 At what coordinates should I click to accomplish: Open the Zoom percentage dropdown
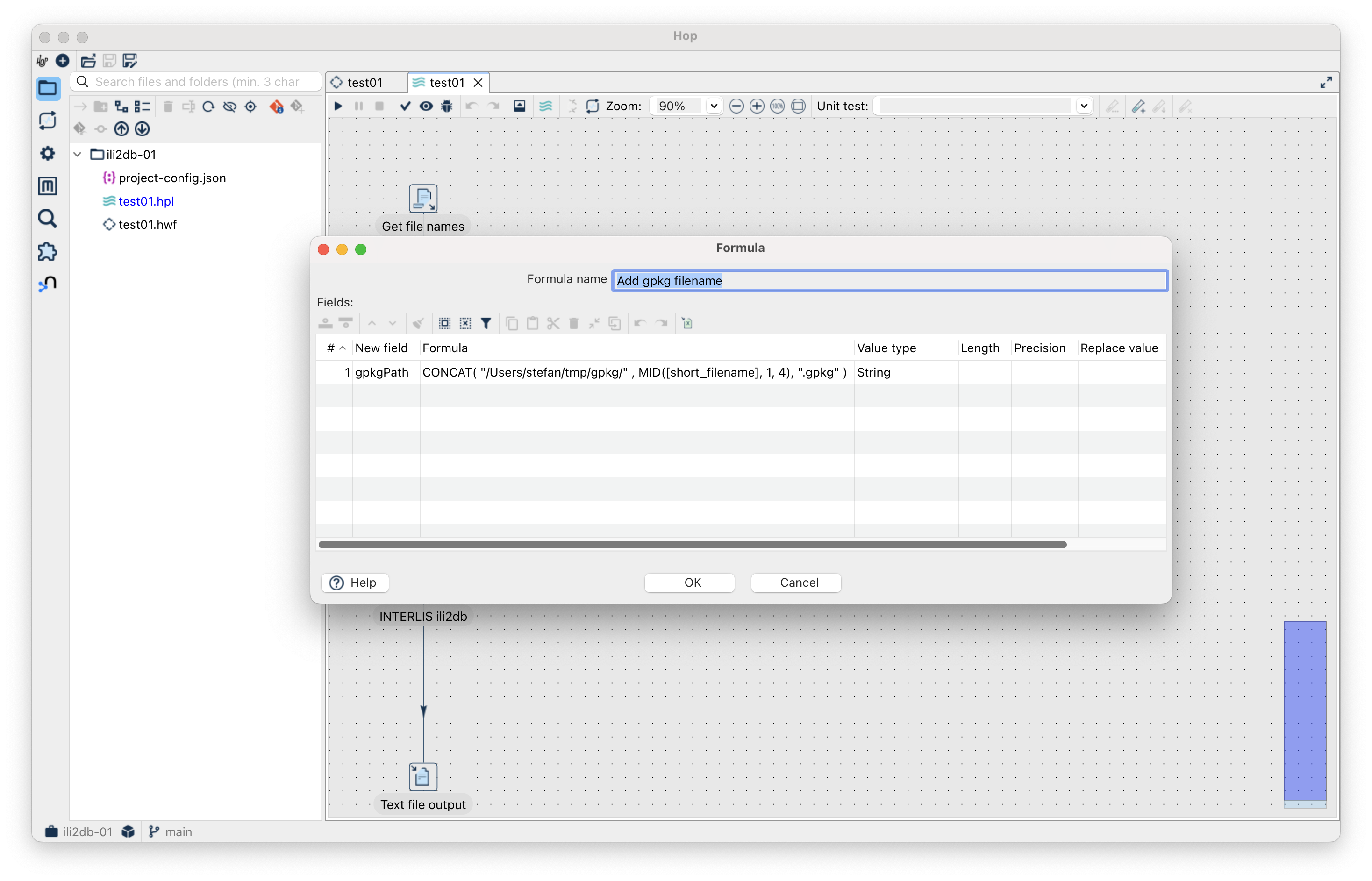coord(714,106)
